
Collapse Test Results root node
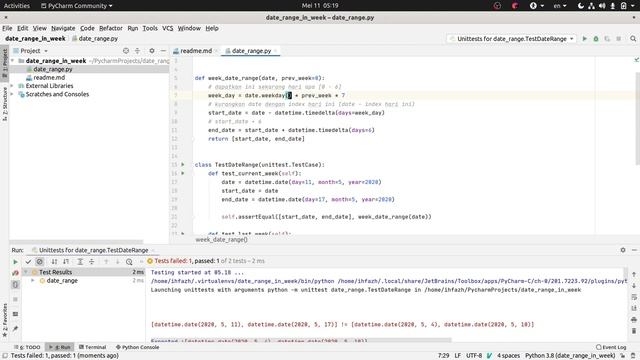(x=26, y=272)
